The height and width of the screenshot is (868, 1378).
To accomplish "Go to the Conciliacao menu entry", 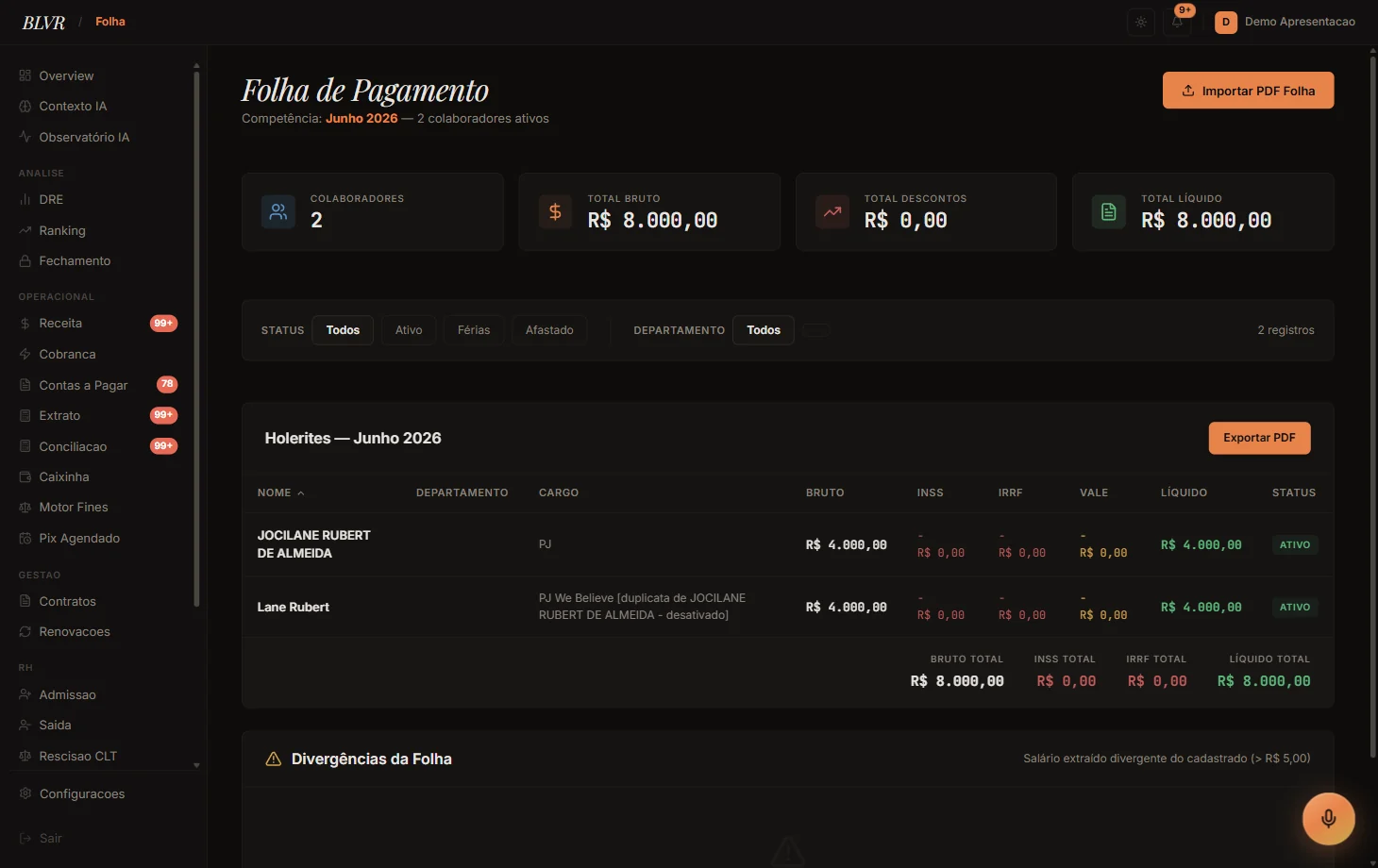I will pyautogui.click(x=98, y=446).
